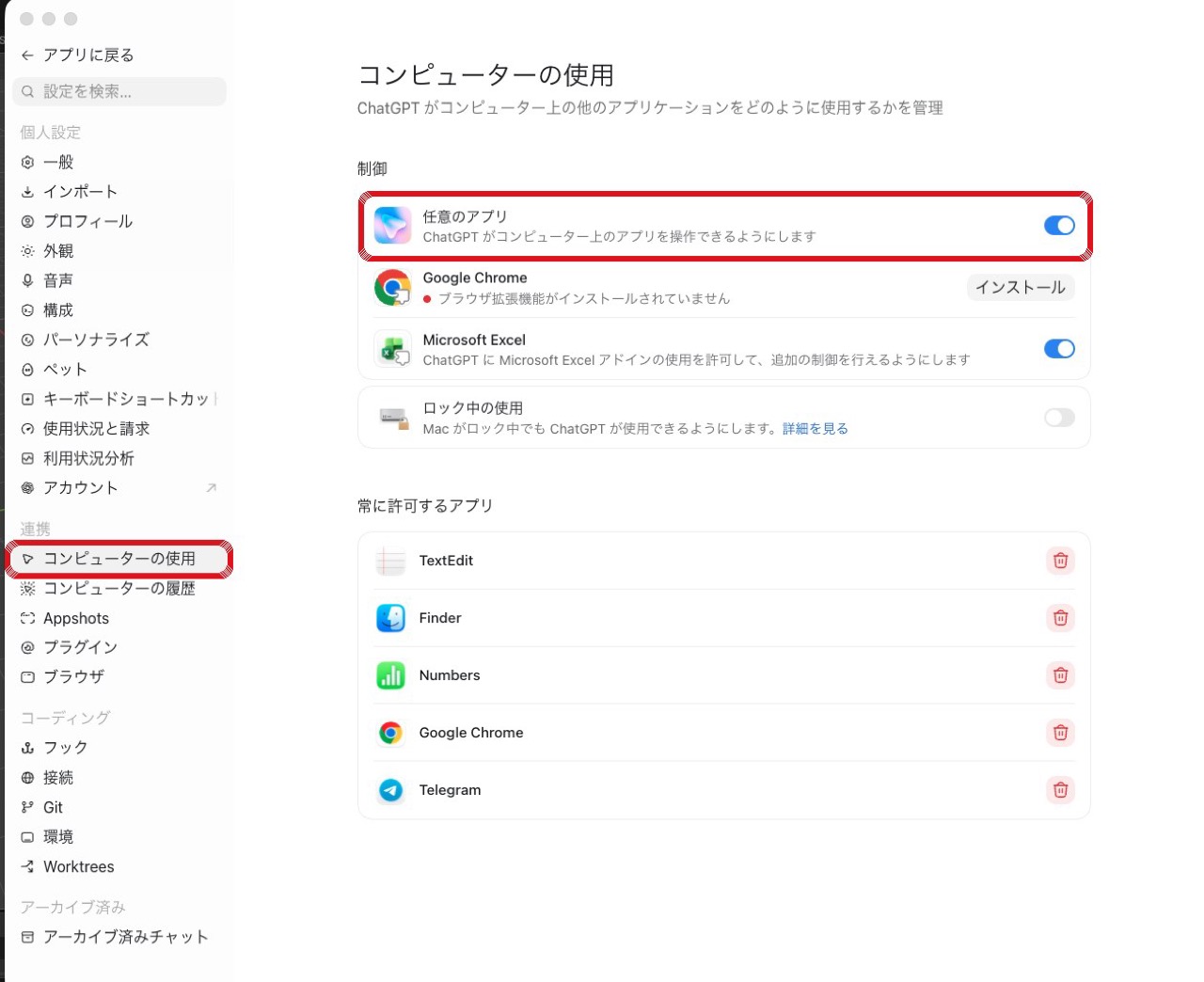Click the Telegram app icon
Viewport: 1204px width, 982px height.
(390, 790)
